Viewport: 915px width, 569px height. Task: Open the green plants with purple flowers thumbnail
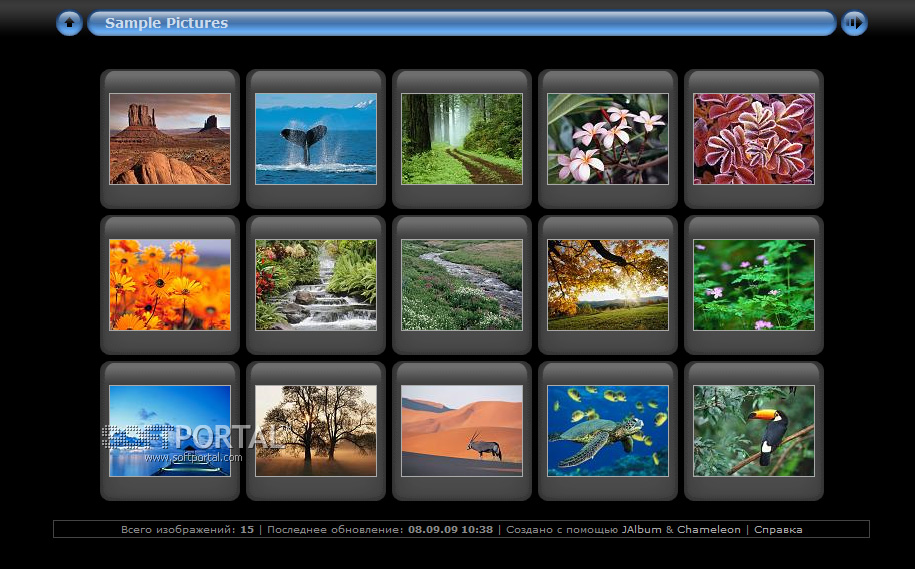753,285
